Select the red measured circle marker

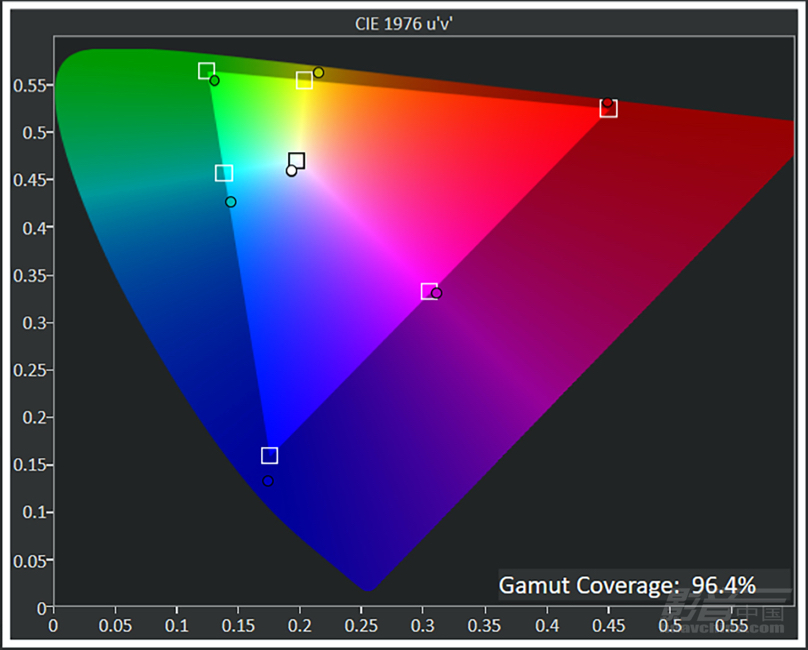pyautogui.click(x=607, y=102)
